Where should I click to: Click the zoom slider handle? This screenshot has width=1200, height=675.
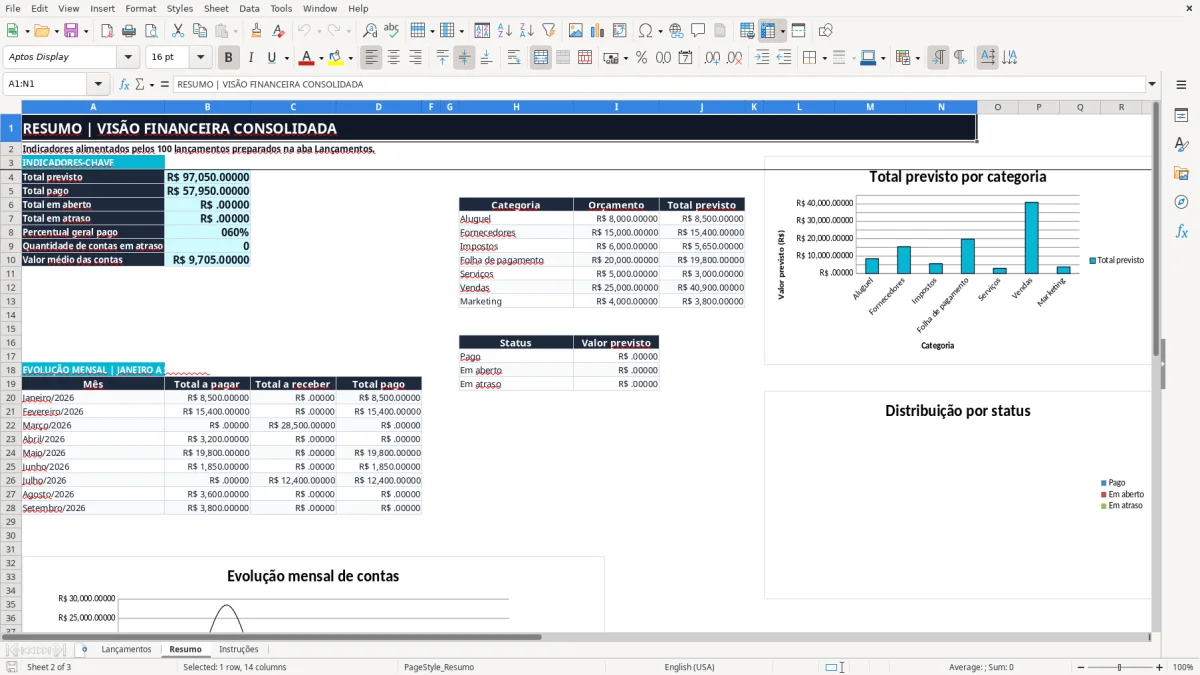click(1120, 667)
